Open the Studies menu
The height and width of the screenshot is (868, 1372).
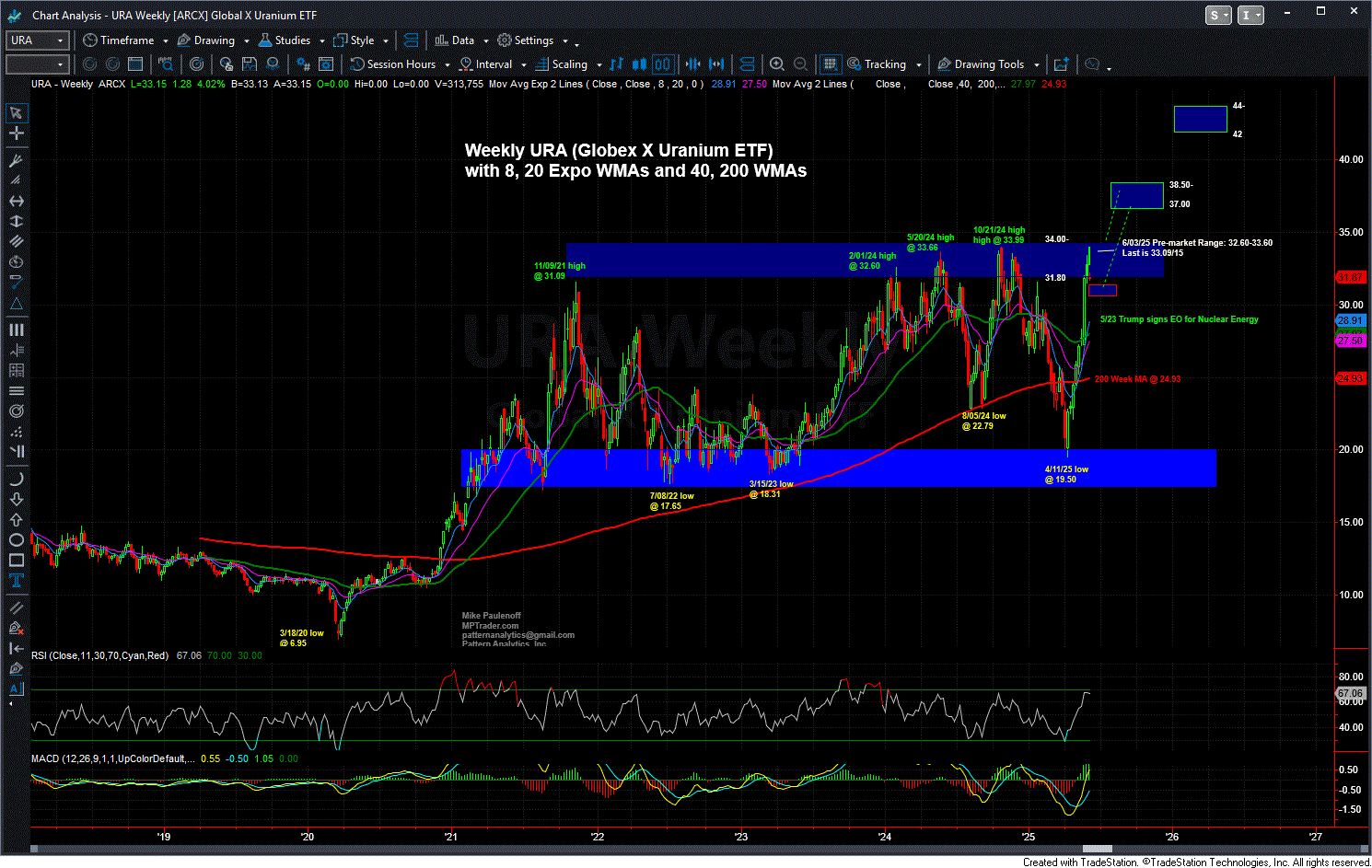point(285,41)
